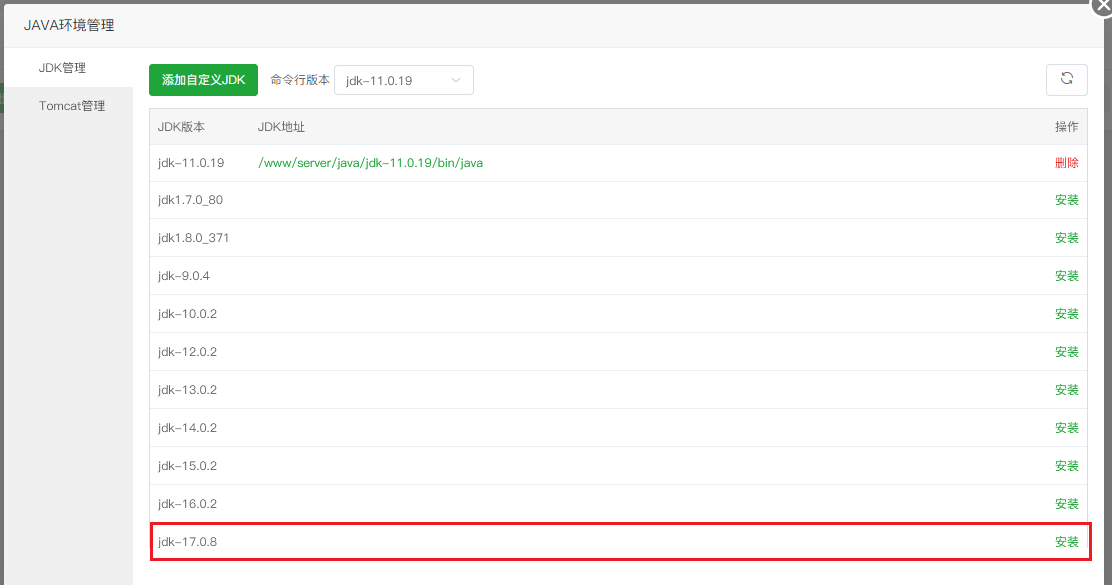Click the JDK版本 column header
The image size is (1112, 585).
click(181, 127)
